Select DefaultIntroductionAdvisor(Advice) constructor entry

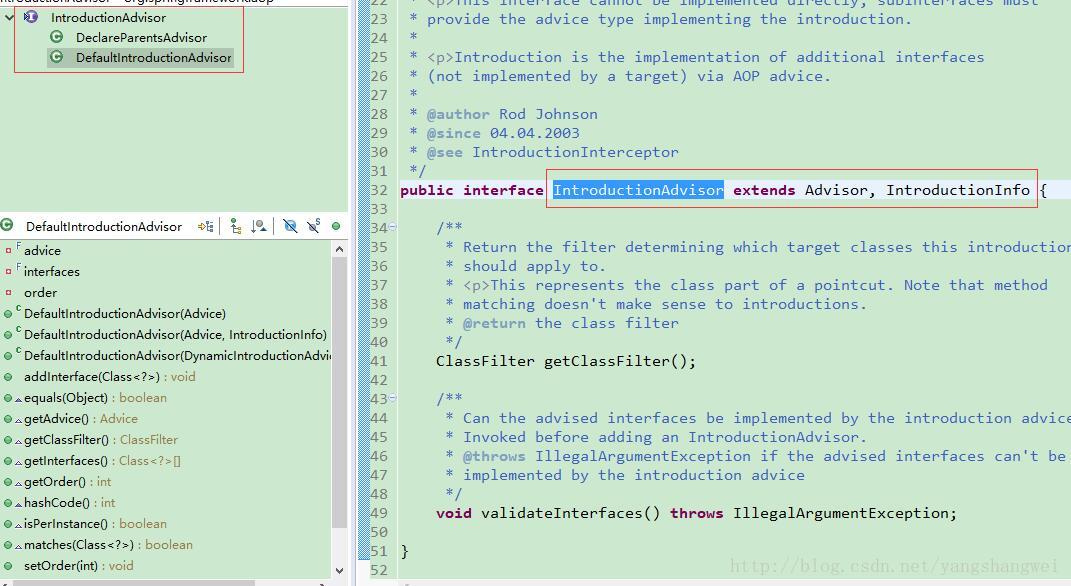124,314
